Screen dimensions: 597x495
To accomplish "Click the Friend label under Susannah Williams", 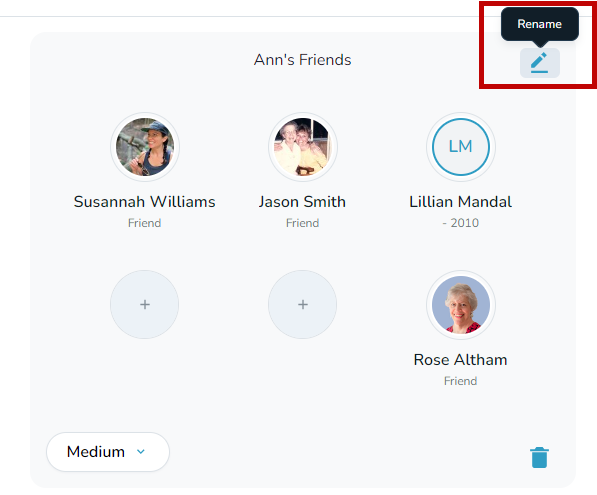I will (x=144, y=223).
